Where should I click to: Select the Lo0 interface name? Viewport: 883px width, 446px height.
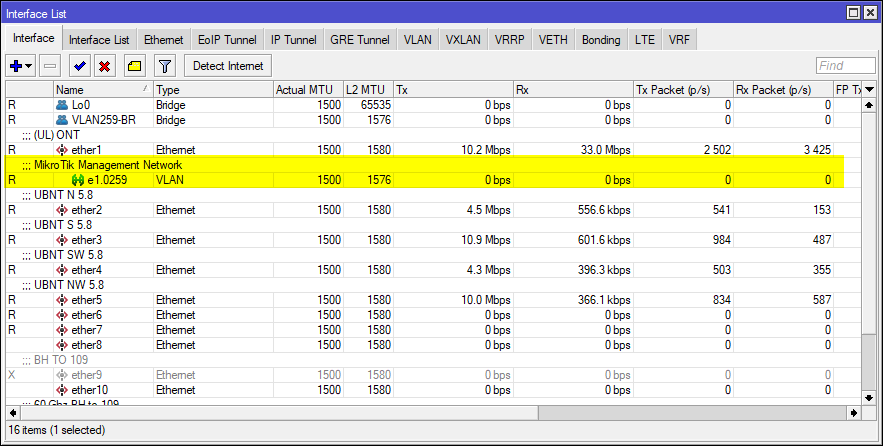(81, 105)
